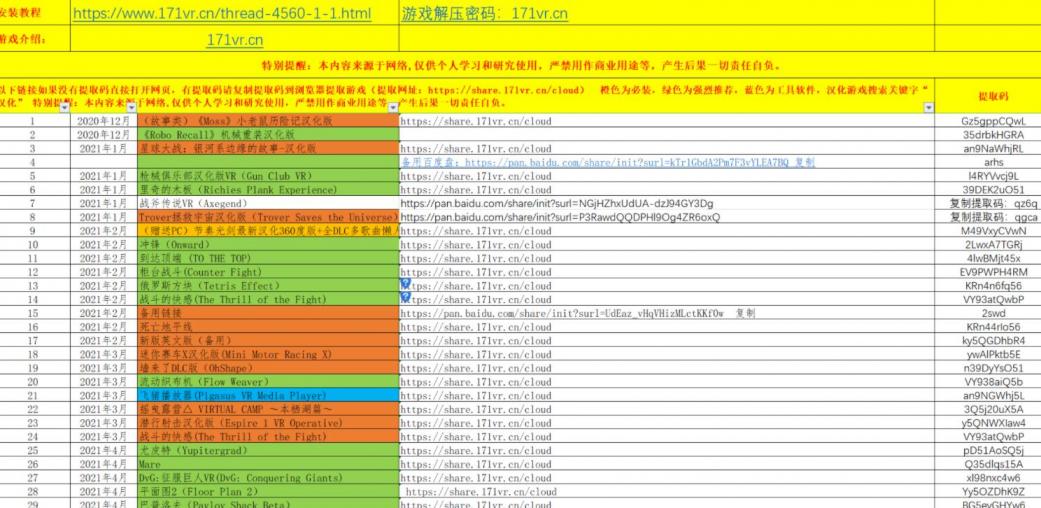Open the filter dropdown of the row number column
This screenshot has height=508, width=1041.
(x=64, y=108)
